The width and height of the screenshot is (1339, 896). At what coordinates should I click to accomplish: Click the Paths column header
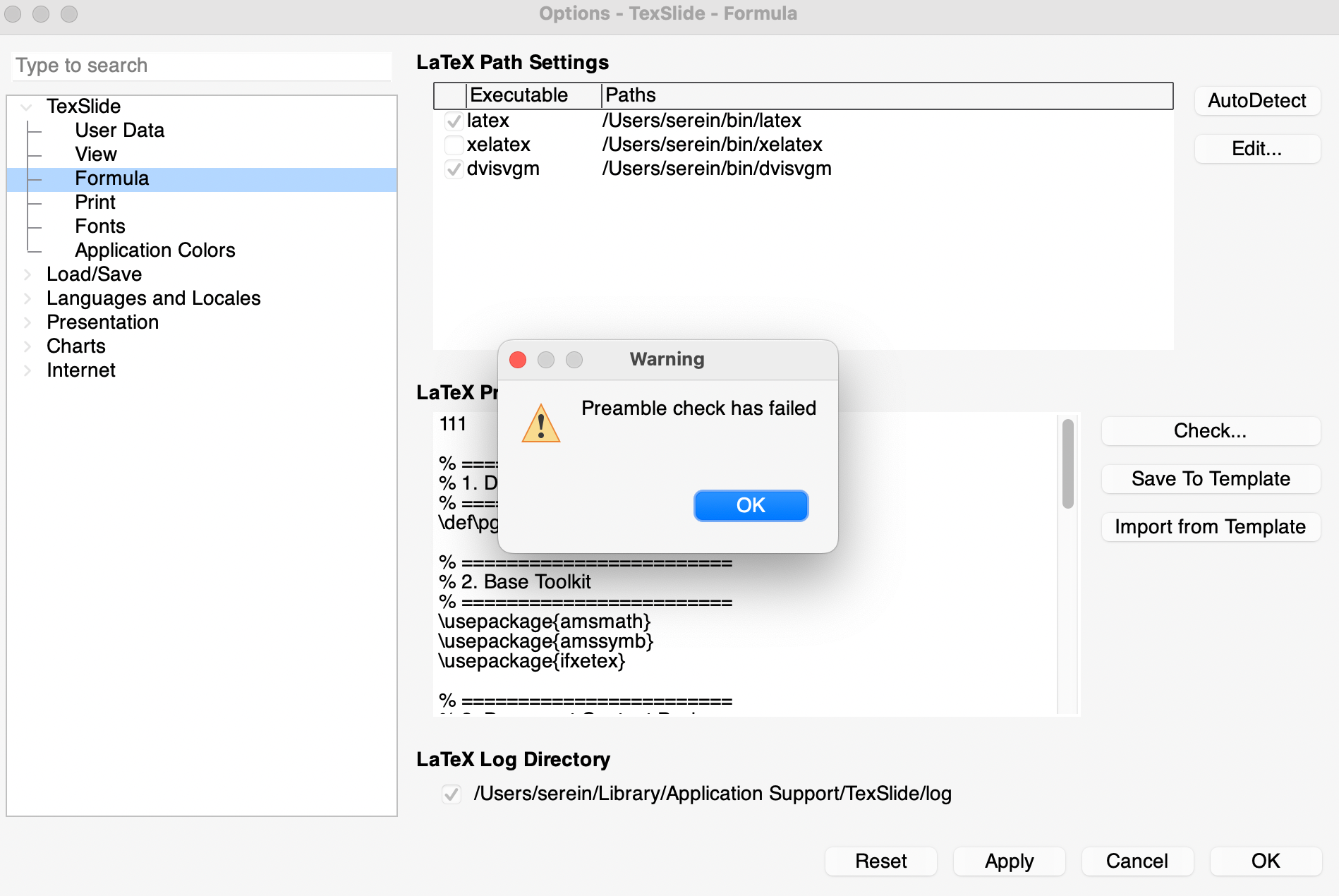coord(887,95)
